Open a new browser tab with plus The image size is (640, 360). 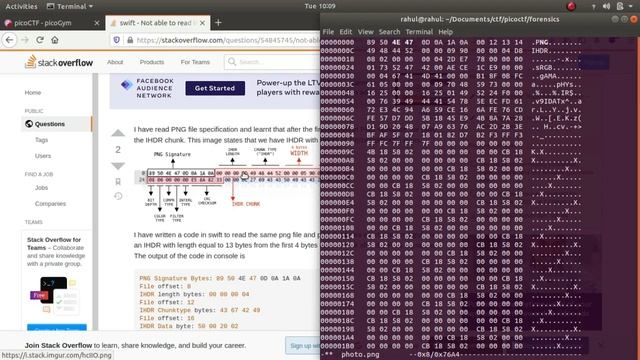tap(218, 23)
